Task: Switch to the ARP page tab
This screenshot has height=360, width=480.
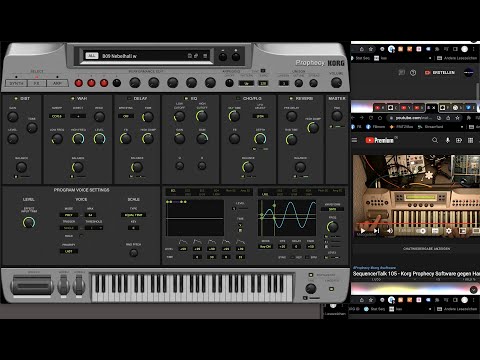Action: pos(57,83)
